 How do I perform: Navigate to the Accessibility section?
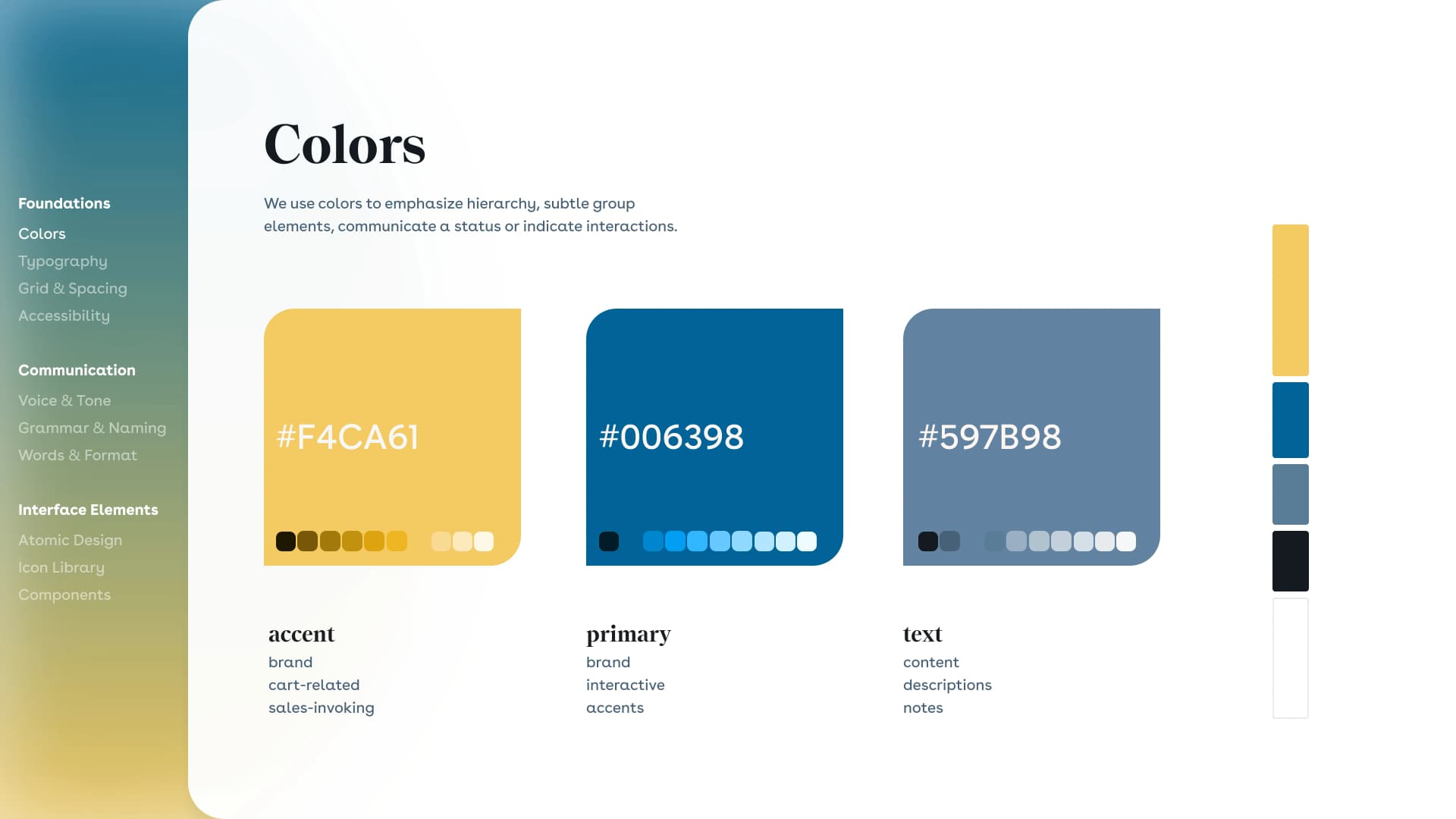64,315
